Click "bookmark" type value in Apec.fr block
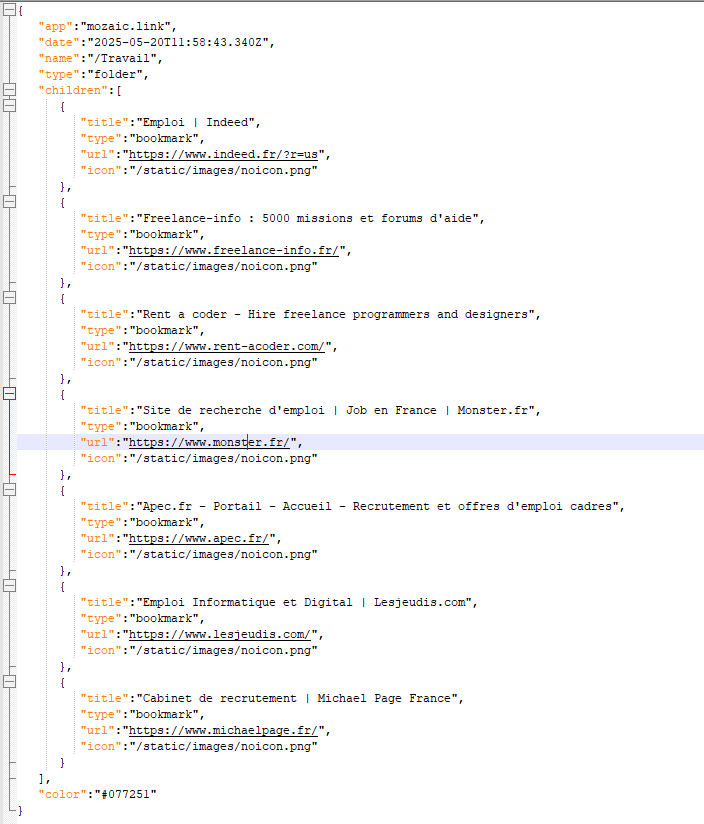This screenshot has height=824, width=704. [x=164, y=522]
